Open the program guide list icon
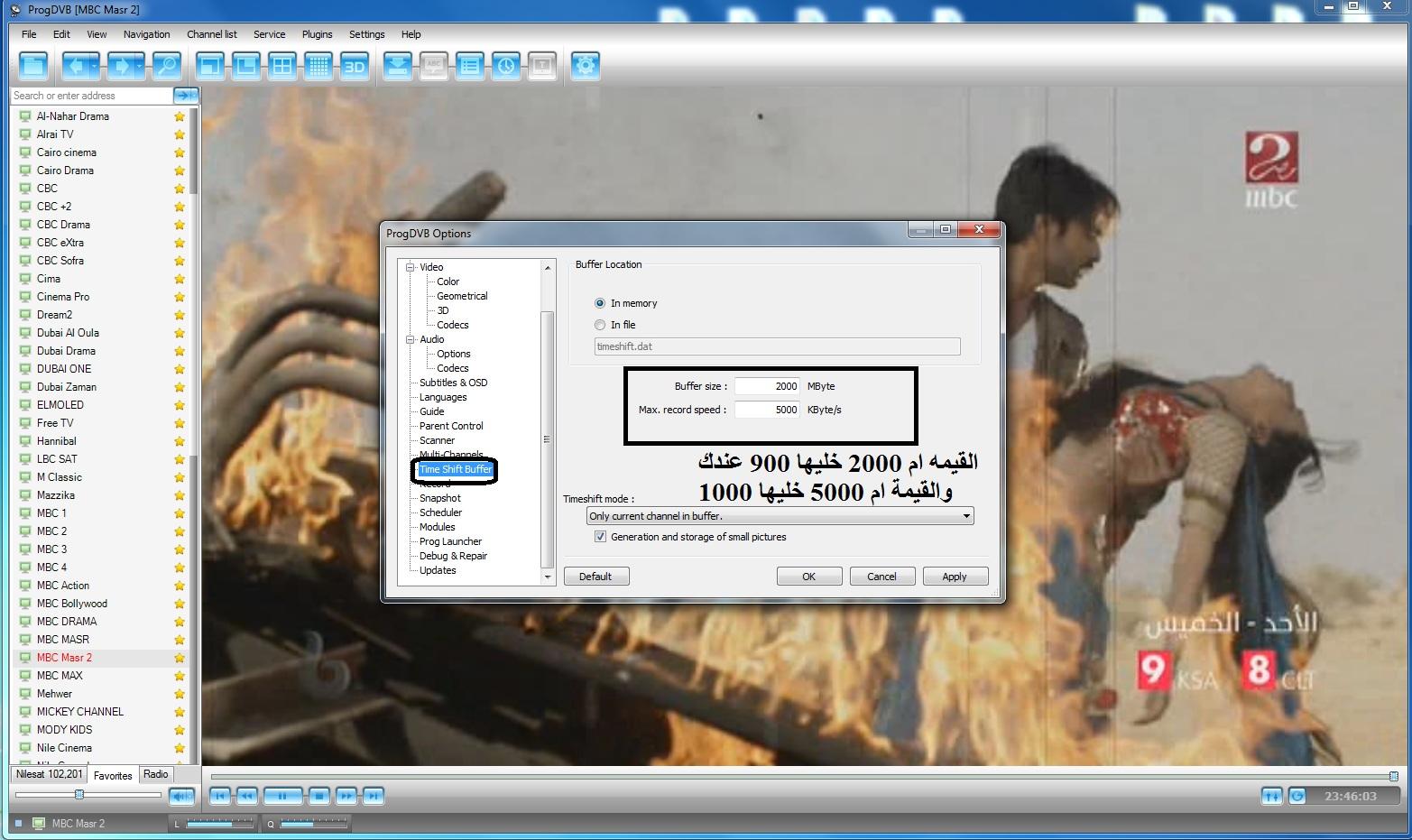1412x840 pixels. pyautogui.click(x=470, y=66)
